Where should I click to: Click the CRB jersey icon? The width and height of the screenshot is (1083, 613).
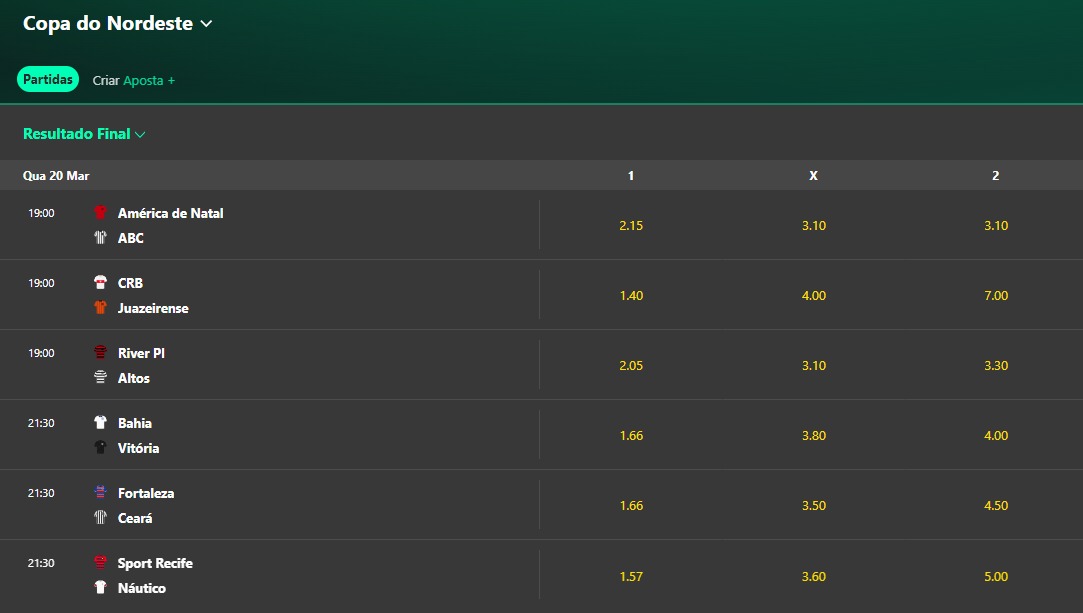tap(100, 283)
